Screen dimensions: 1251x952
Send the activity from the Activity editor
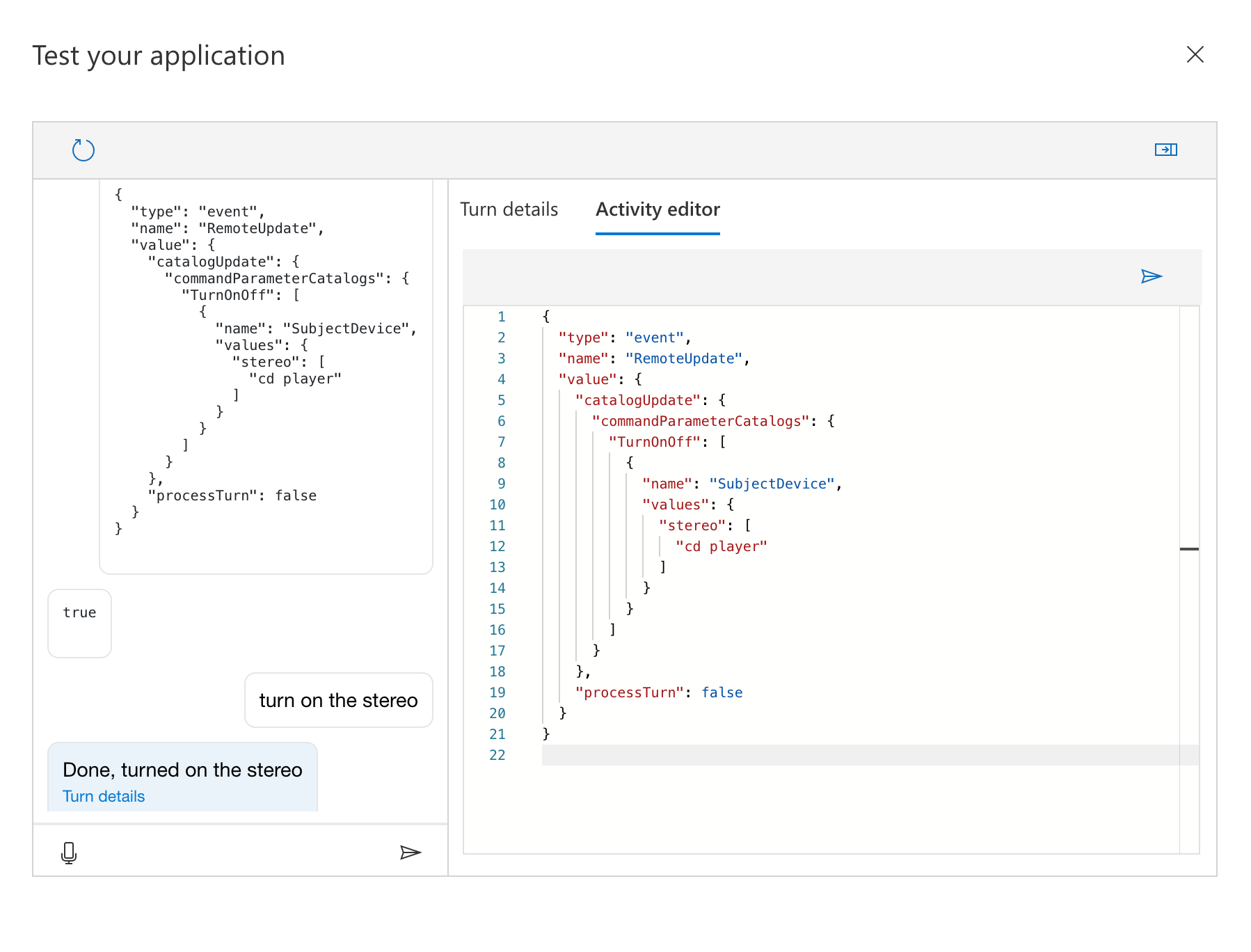1152,277
